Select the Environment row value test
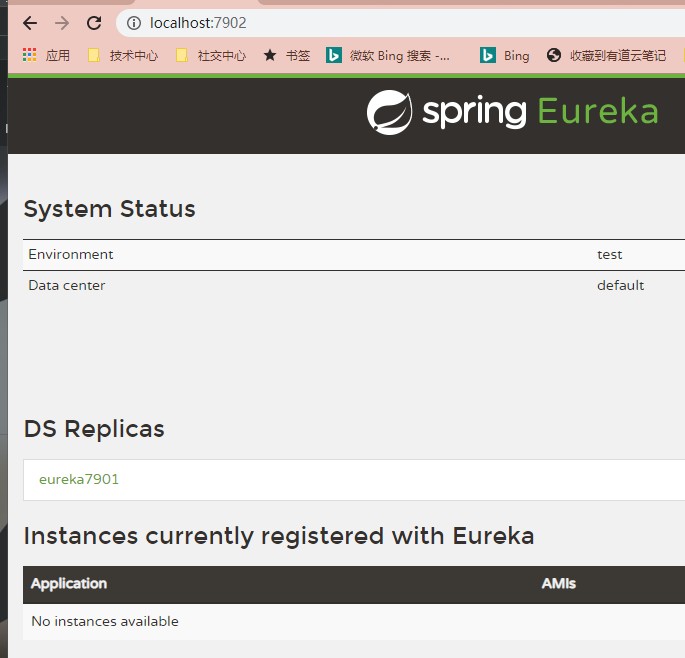This screenshot has height=658, width=685. [x=609, y=255]
